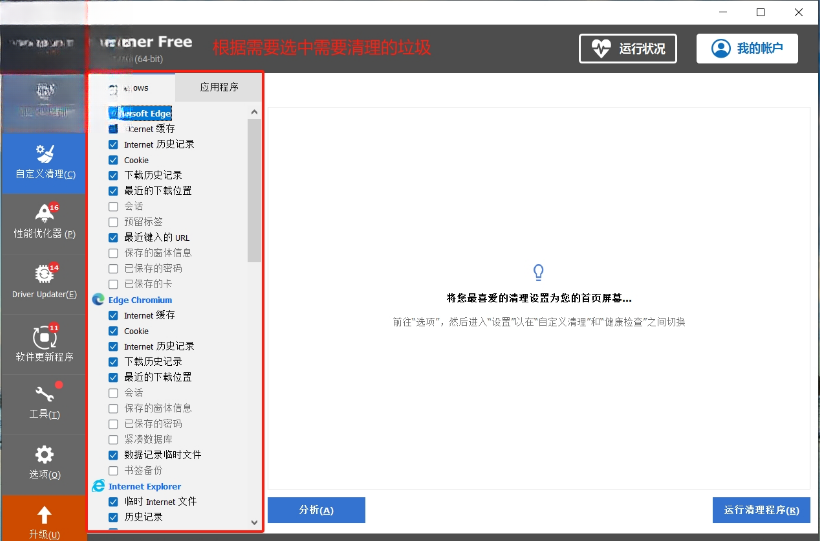
Task: Click the 运行清理程序(R) button
Action: (x=761, y=510)
